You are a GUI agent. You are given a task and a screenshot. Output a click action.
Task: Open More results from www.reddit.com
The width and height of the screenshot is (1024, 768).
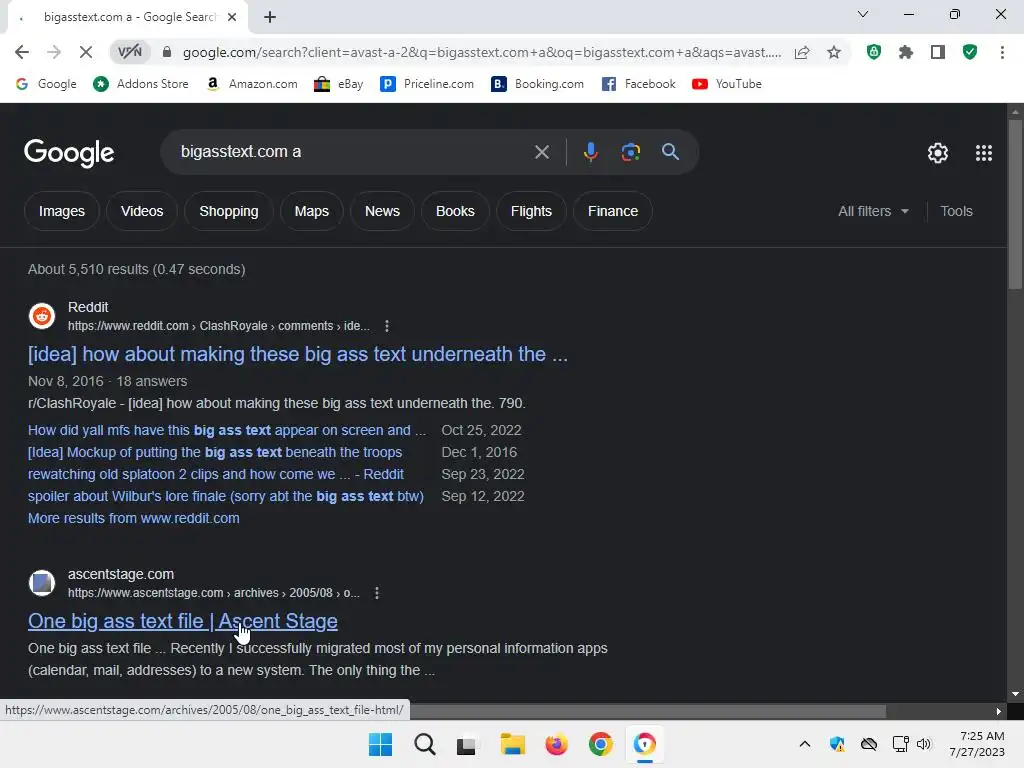[134, 518]
